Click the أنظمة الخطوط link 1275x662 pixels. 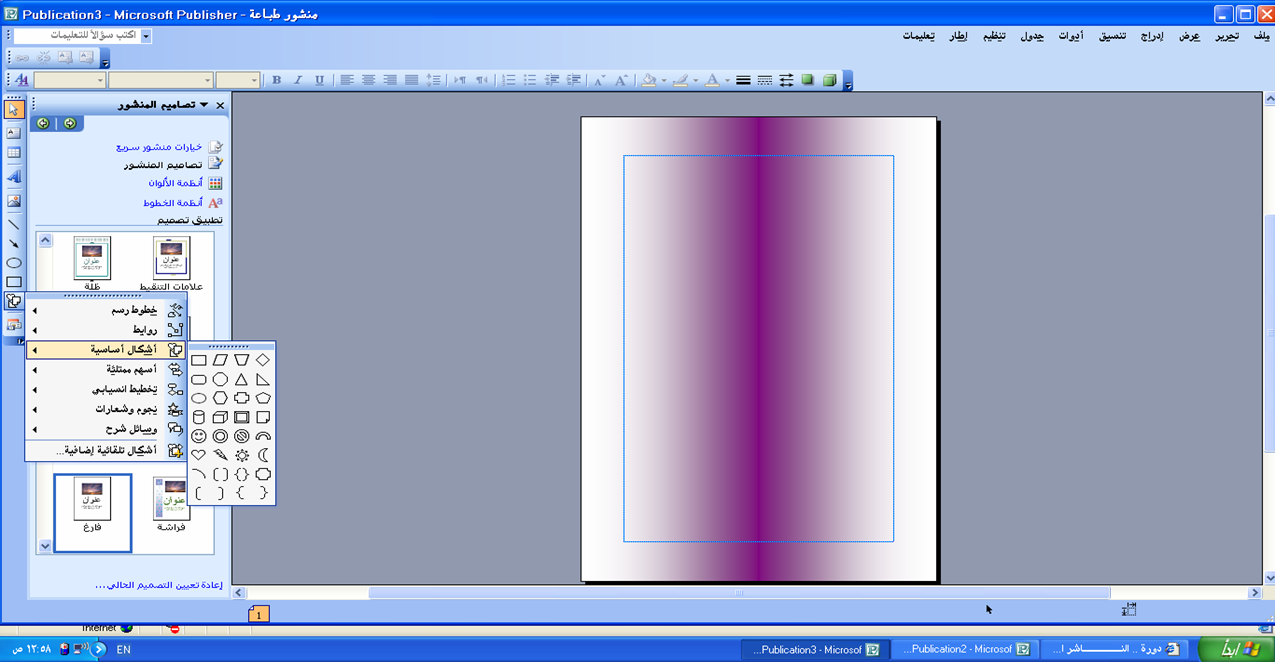(174, 203)
